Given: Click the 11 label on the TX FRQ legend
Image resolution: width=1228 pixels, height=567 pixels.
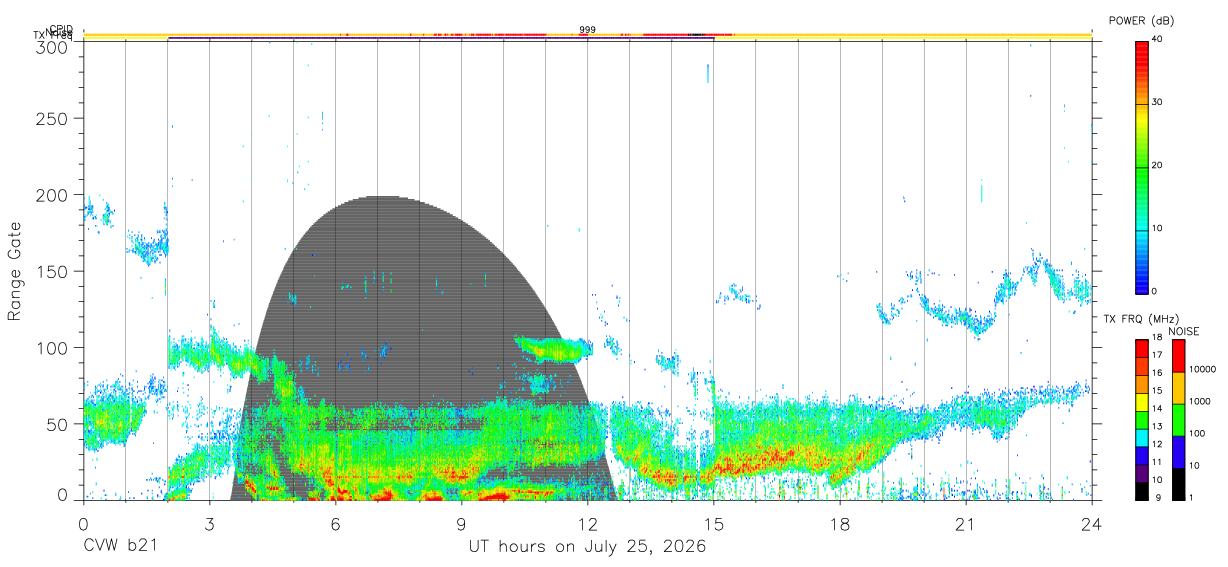Looking at the screenshot, I should [1157, 462].
